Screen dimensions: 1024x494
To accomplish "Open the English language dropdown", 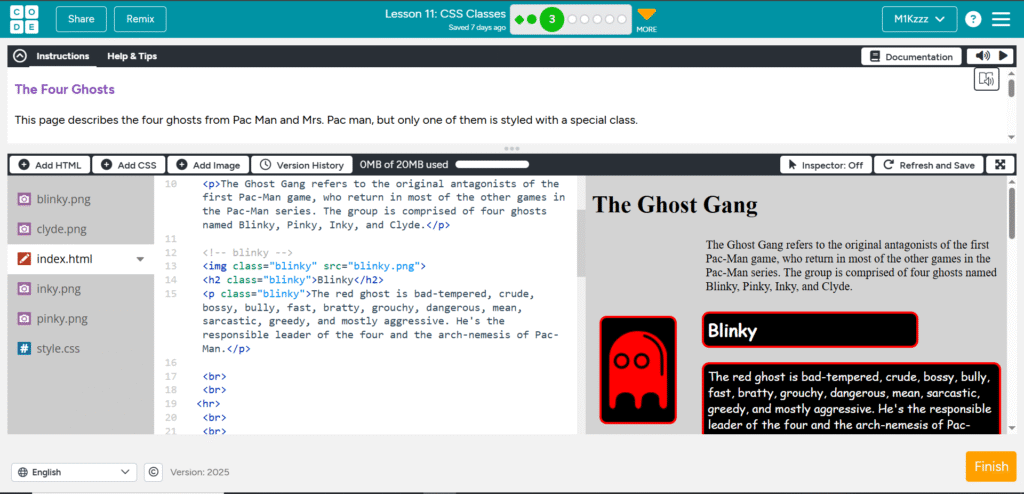I will tap(74, 472).
